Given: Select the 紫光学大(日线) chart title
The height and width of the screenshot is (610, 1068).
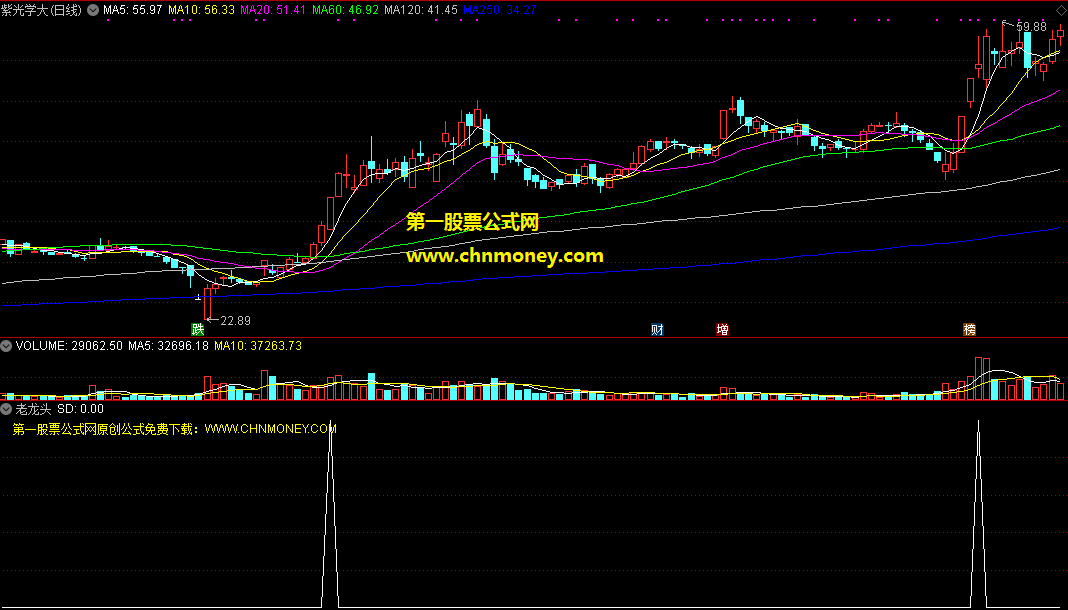Looking at the screenshot, I should point(43,10).
